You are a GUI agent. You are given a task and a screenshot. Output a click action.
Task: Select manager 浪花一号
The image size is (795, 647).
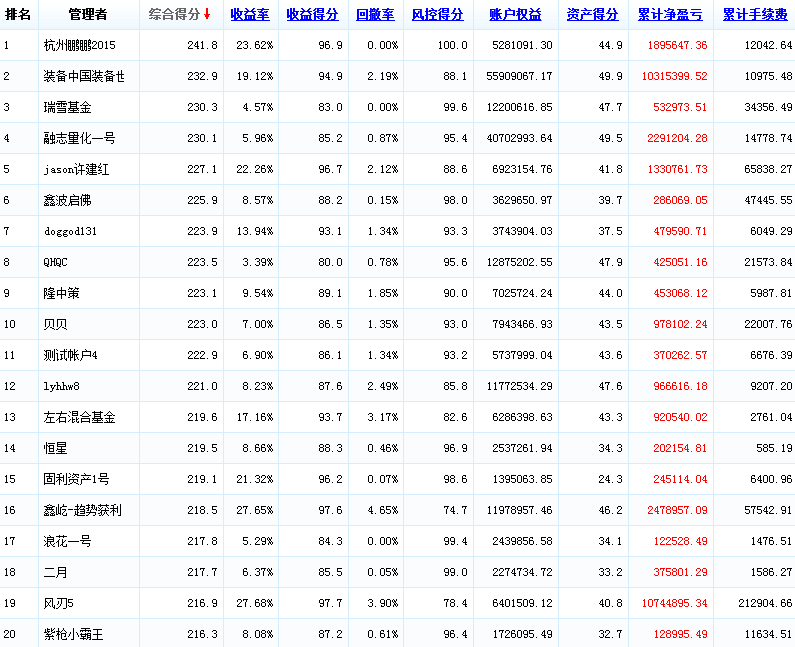click(67, 541)
